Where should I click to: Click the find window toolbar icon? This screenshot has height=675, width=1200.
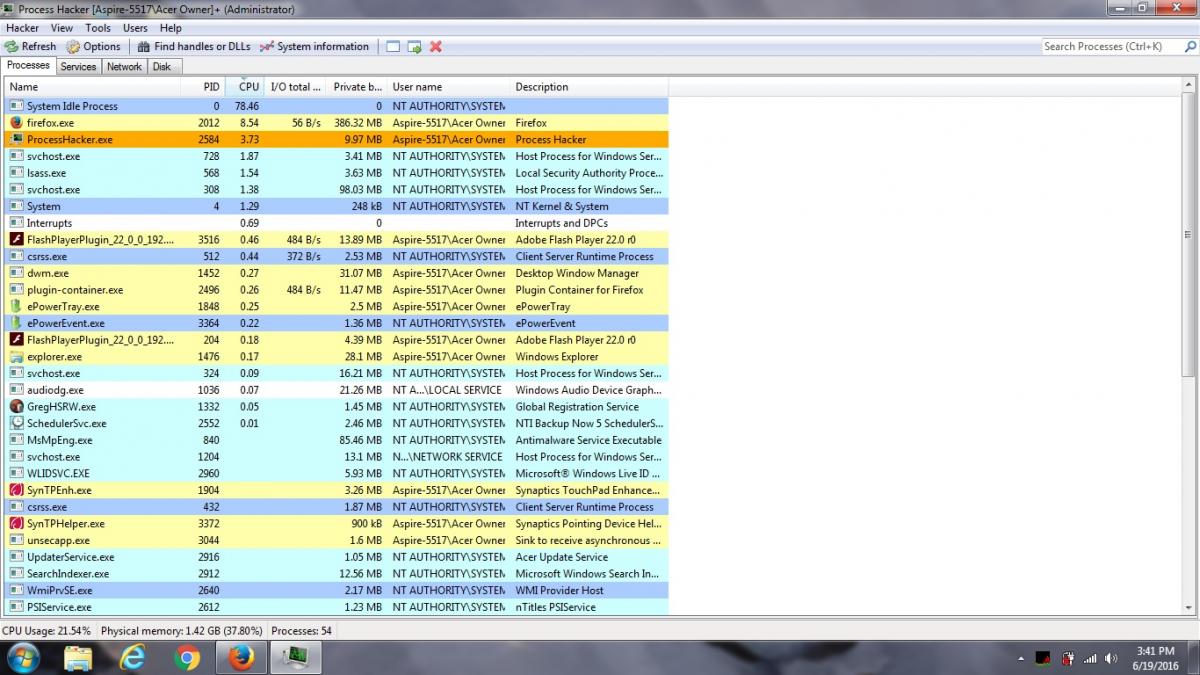(393, 46)
